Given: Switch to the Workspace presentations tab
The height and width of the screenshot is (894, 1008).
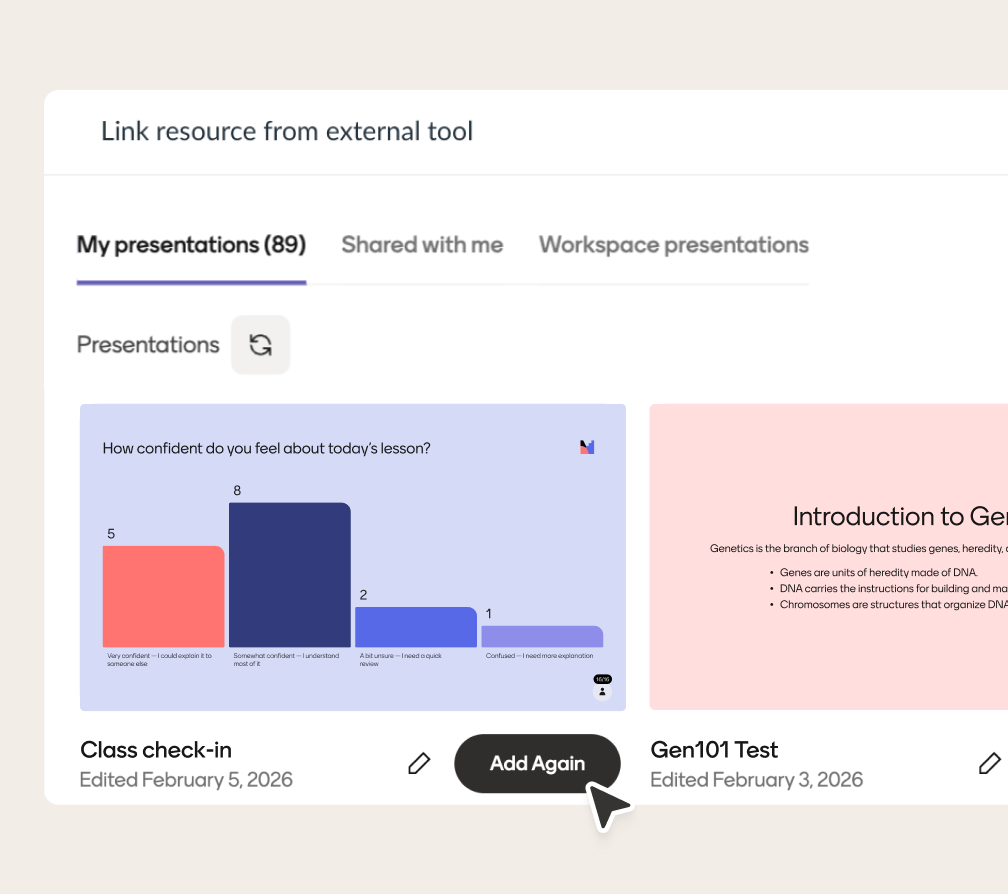Looking at the screenshot, I should 673,245.
